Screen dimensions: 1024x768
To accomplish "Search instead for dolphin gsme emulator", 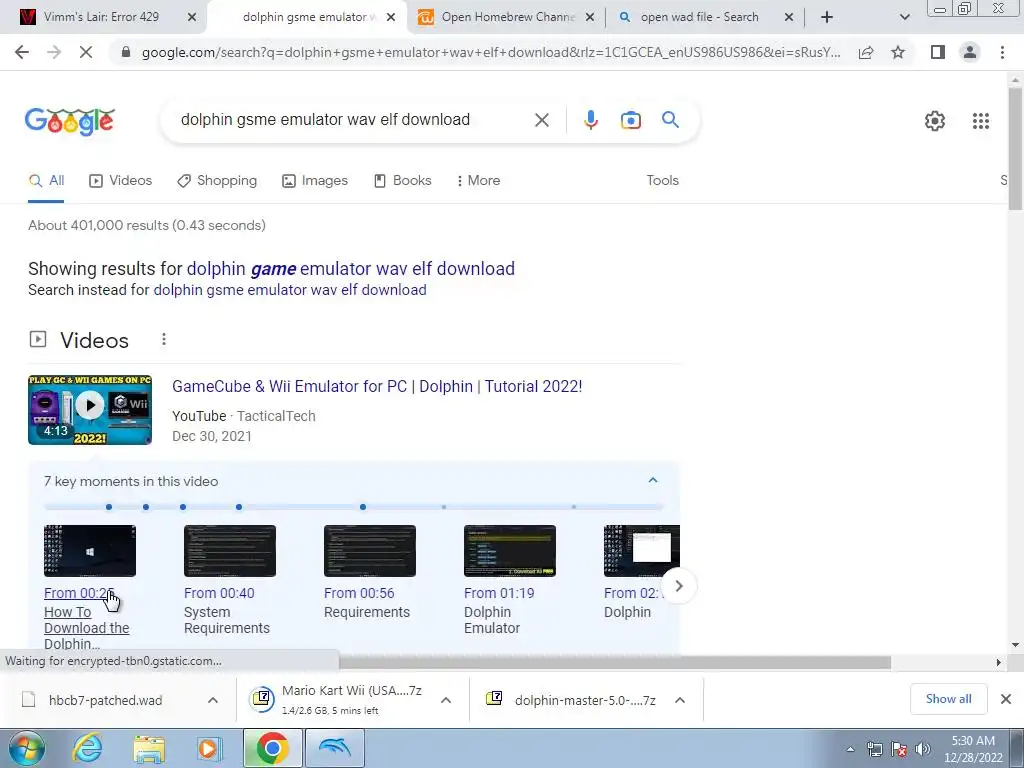I will 289,290.
